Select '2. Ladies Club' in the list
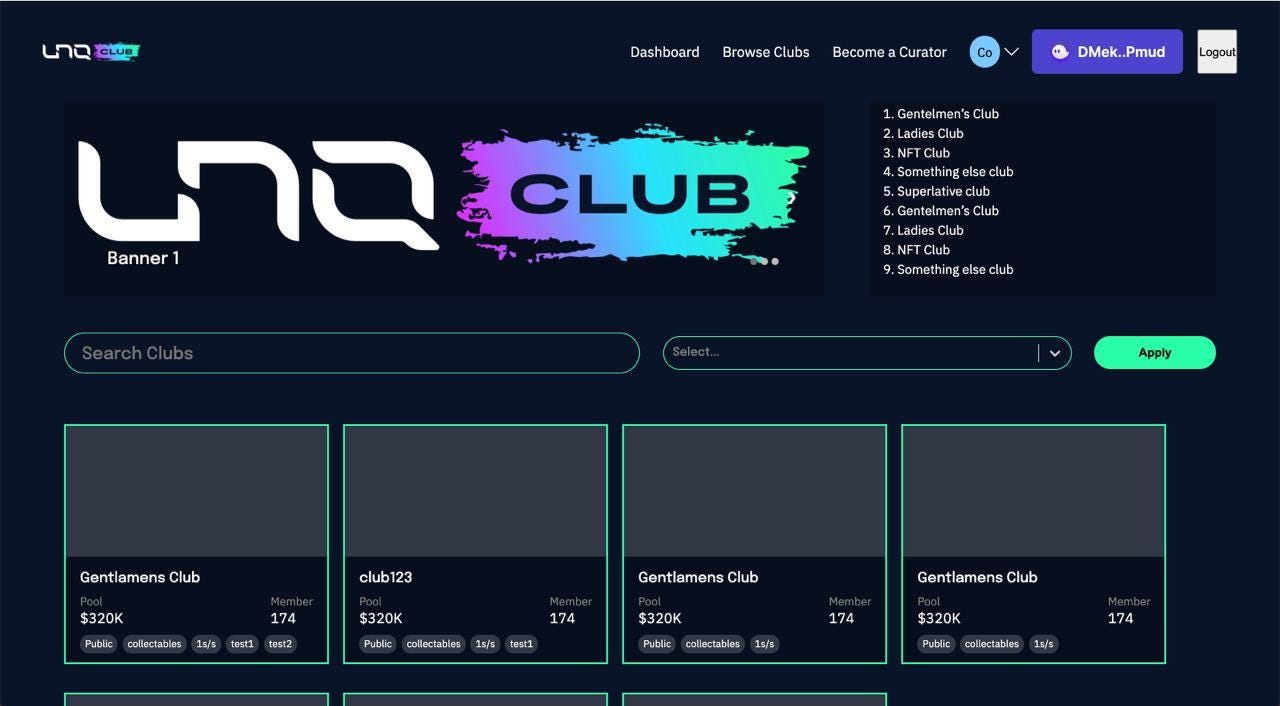This screenshot has width=1280, height=706. pyautogui.click(x=923, y=133)
